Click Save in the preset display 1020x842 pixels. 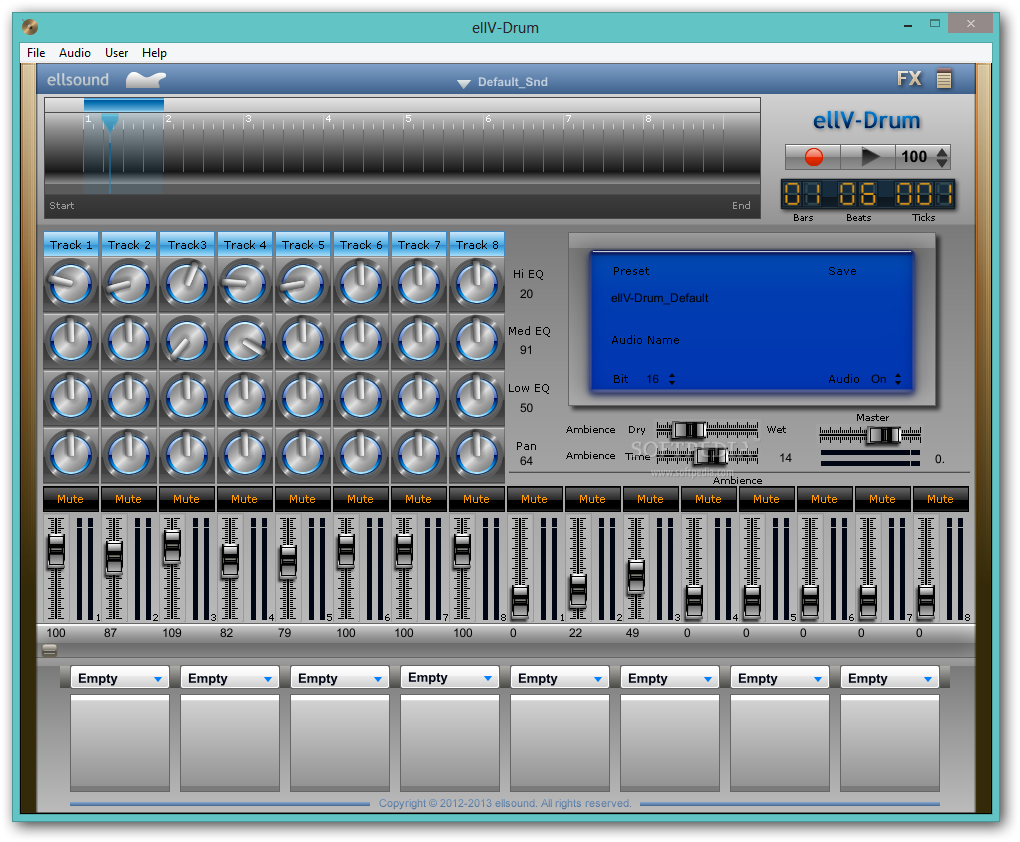(842, 271)
